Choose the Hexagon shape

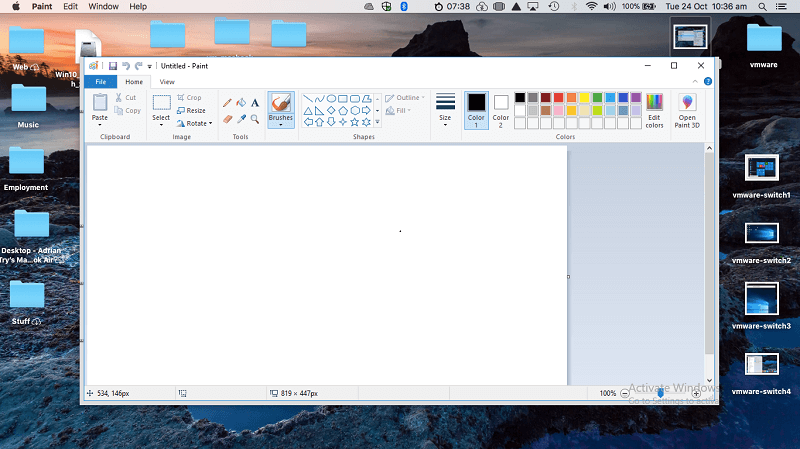pyautogui.click(x=355, y=110)
